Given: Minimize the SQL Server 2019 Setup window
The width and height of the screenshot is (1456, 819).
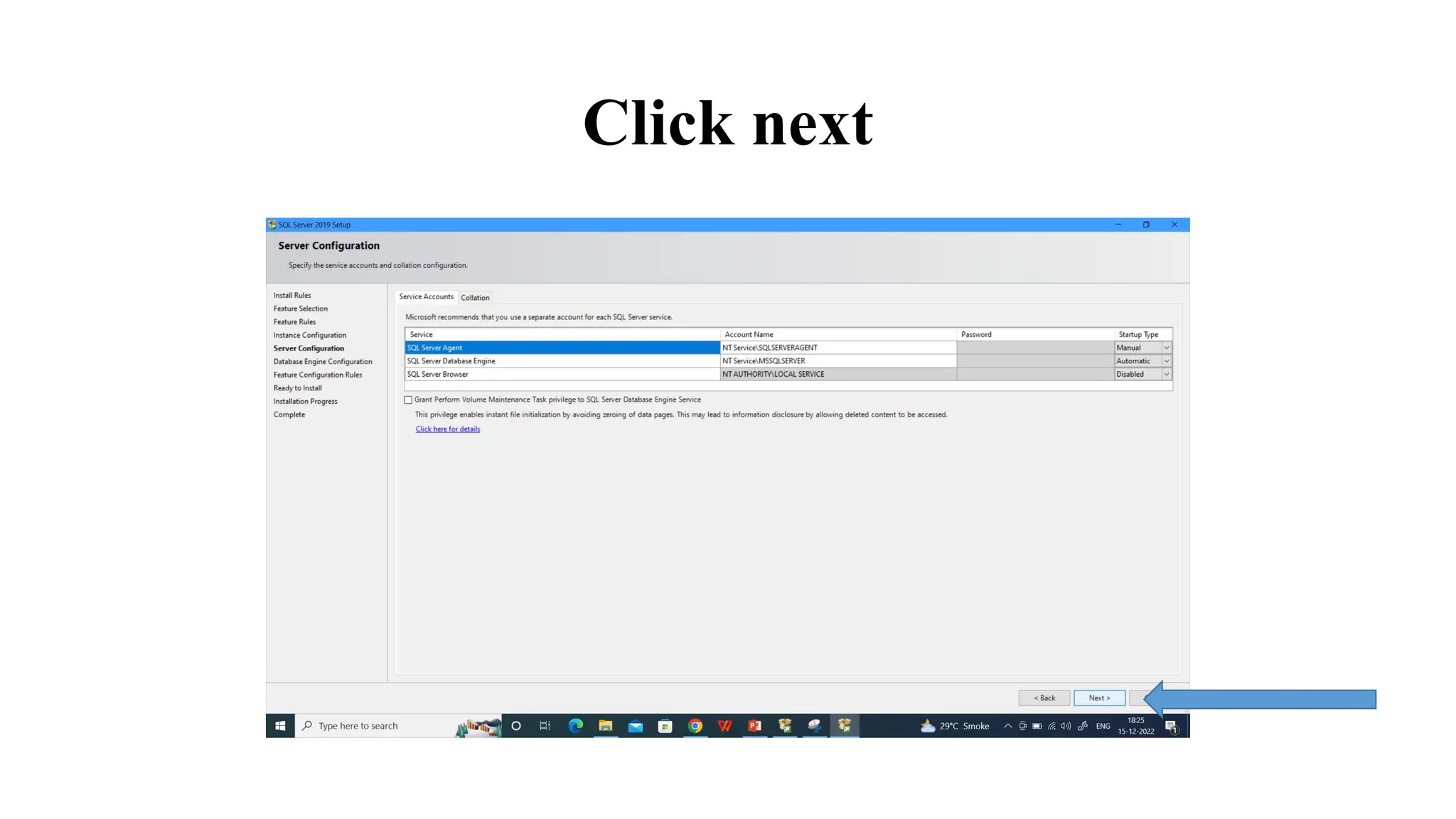Looking at the screenshot, I should pyautogui.click(x=1118, y=225).
